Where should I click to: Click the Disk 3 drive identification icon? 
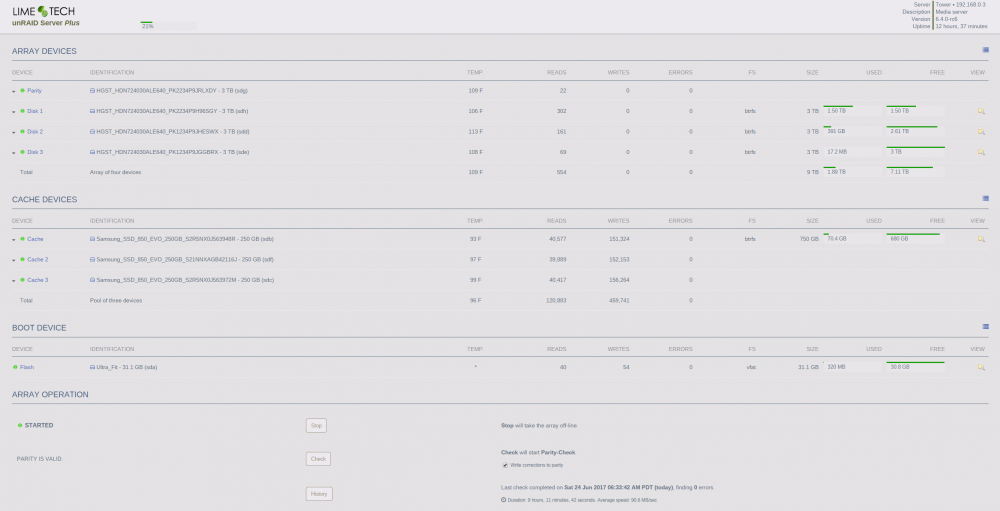coord(92,152)
